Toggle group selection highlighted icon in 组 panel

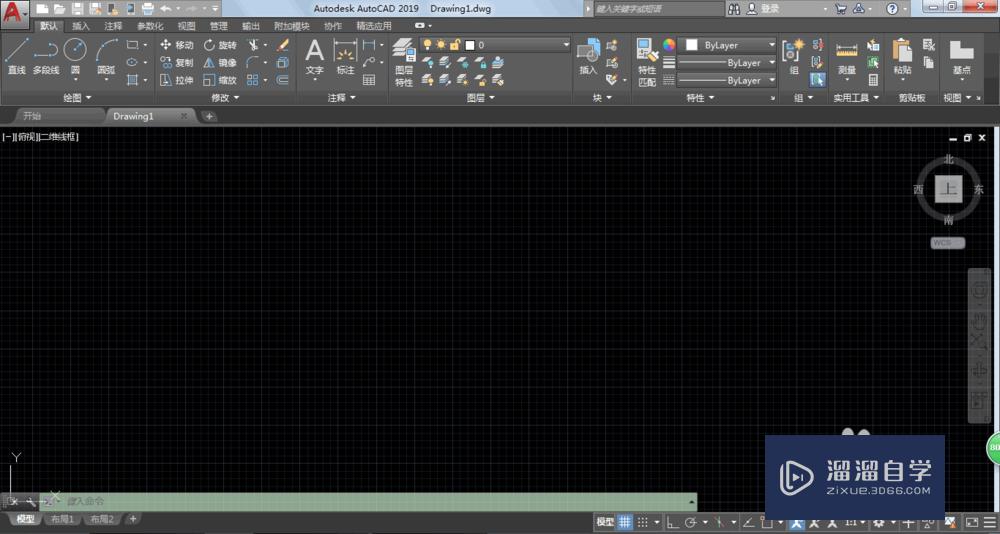[x=818, y=80]
